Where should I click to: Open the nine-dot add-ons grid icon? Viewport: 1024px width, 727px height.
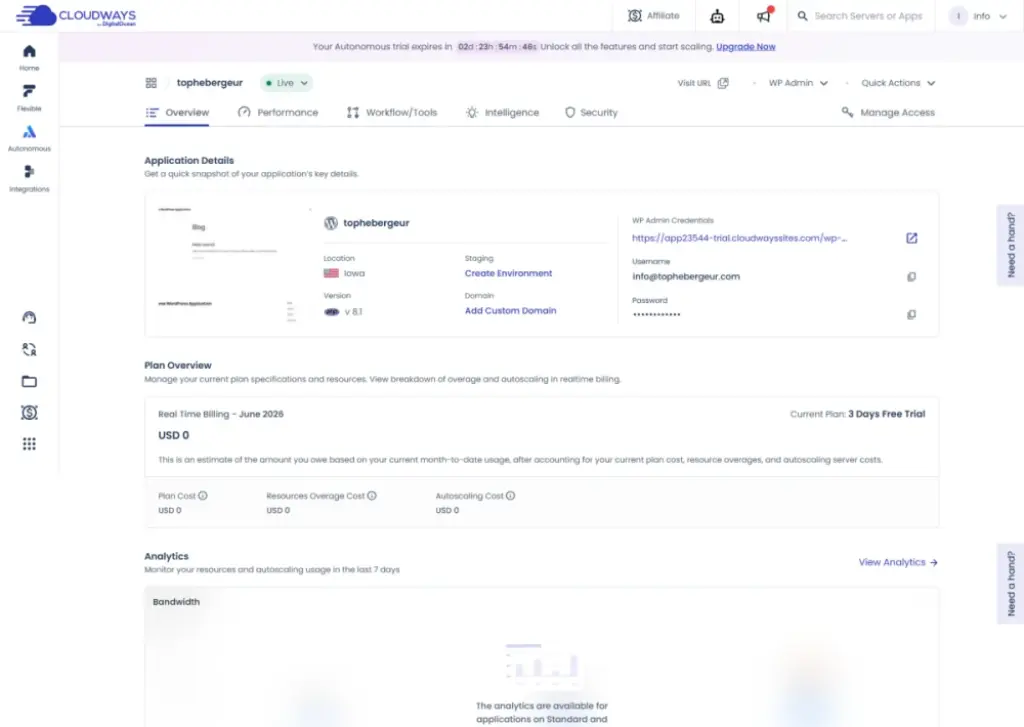click(29, 444)
